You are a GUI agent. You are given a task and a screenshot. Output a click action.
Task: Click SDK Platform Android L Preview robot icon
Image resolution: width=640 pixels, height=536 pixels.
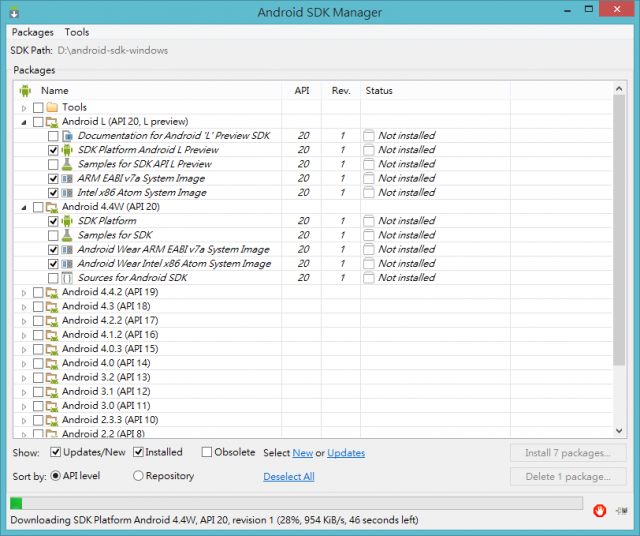tap(67, 150)
